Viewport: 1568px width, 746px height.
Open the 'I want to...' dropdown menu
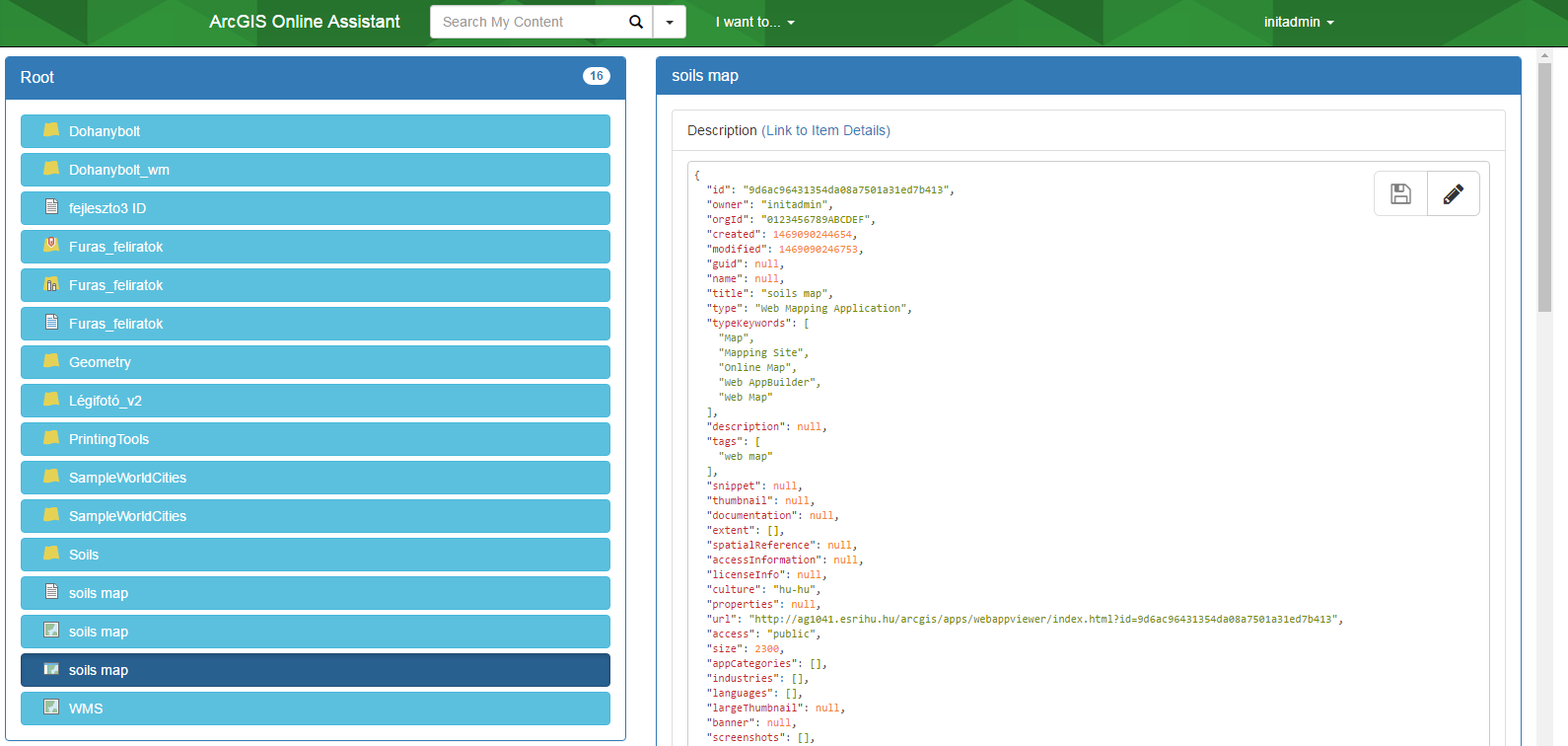click(754, 22)
